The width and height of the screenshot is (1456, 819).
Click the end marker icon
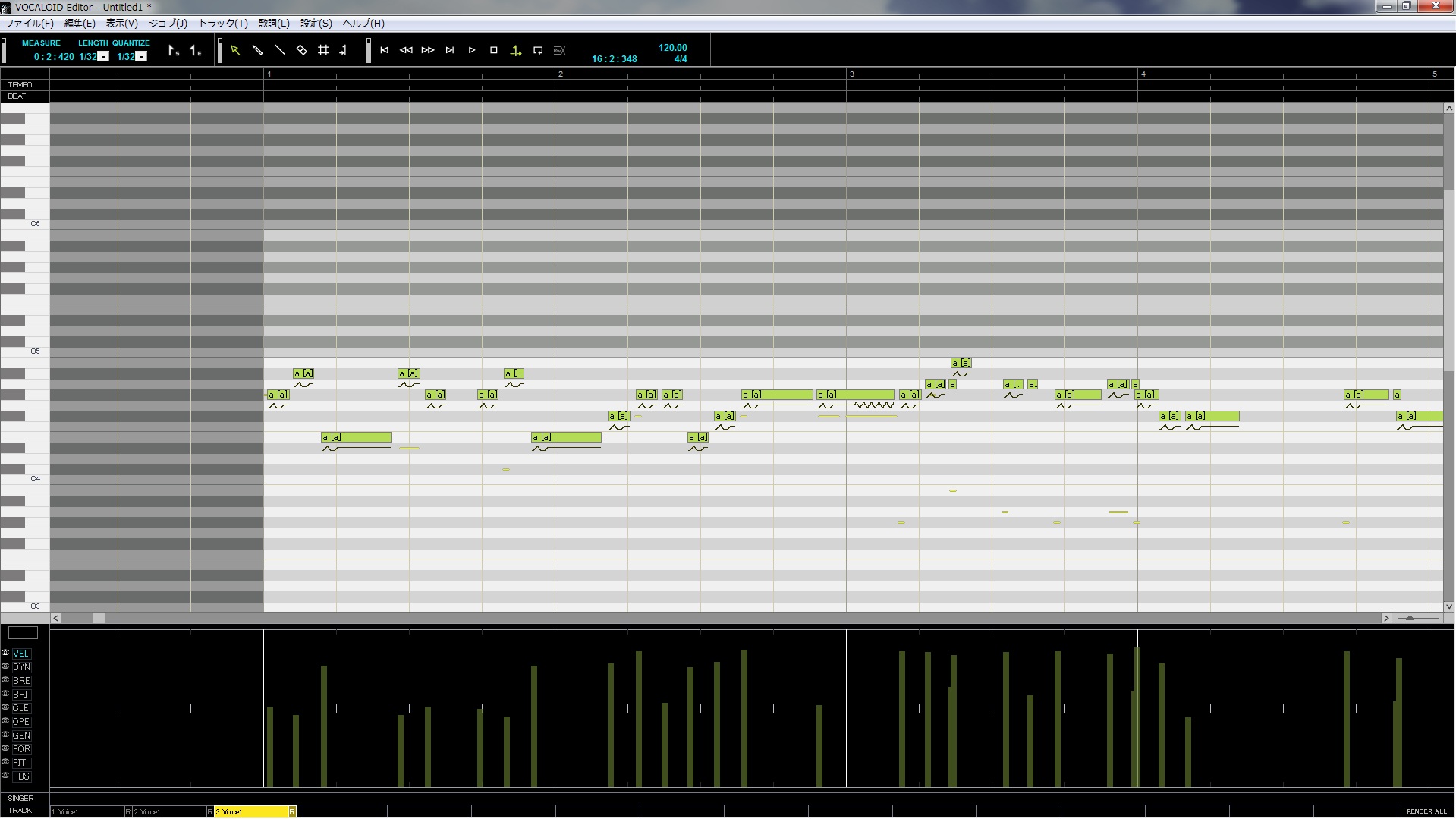point(196,51)
